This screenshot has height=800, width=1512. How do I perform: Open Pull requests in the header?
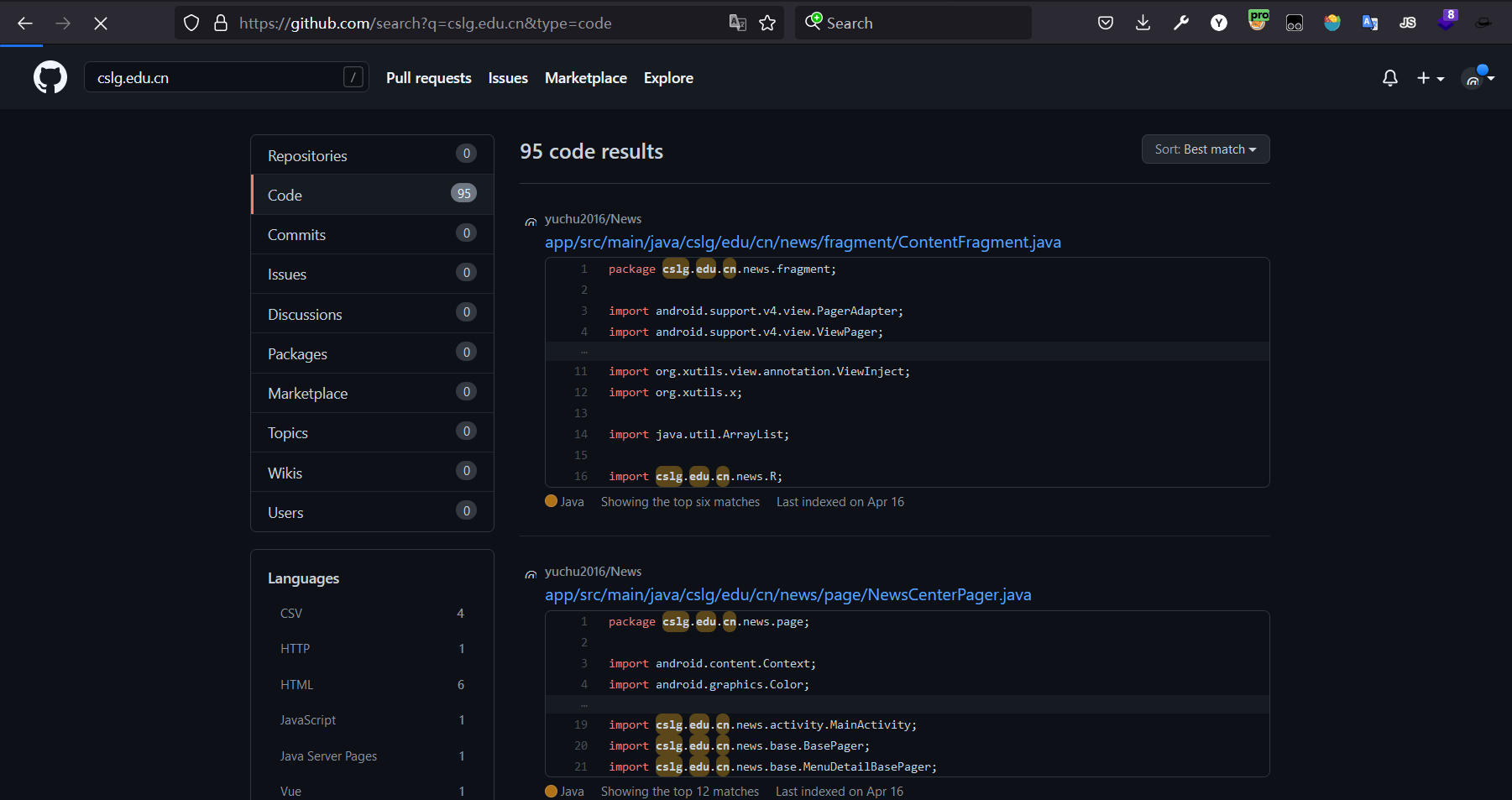(429, 77)
